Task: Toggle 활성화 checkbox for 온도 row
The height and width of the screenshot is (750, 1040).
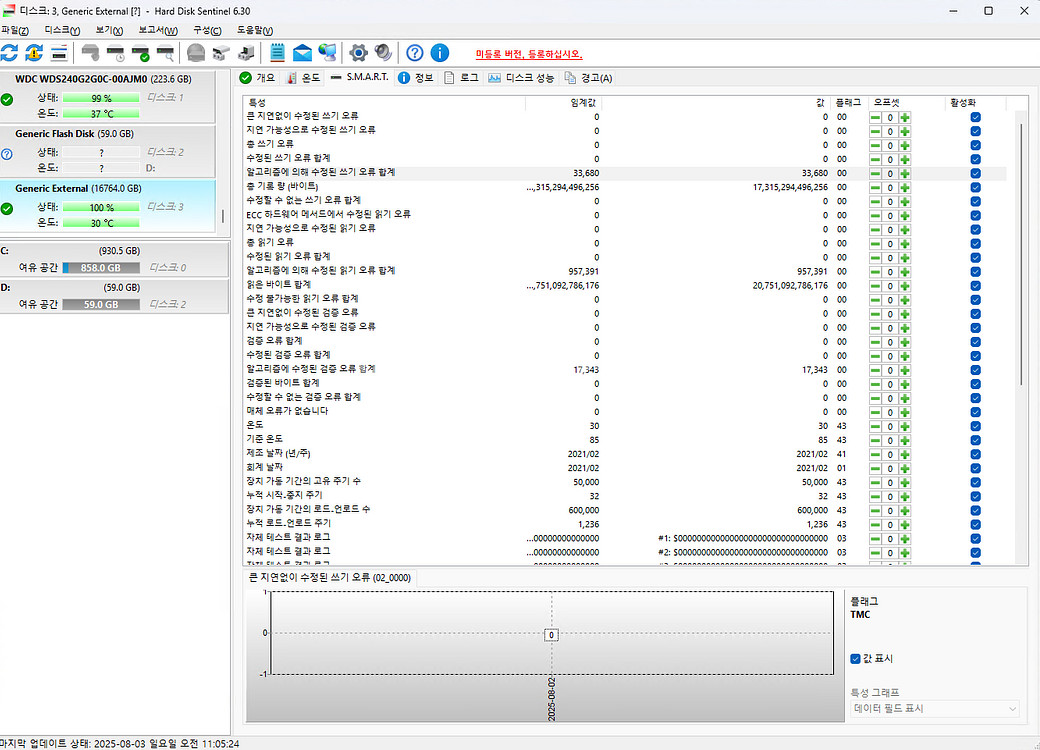Action: click(x=976, y=426)
